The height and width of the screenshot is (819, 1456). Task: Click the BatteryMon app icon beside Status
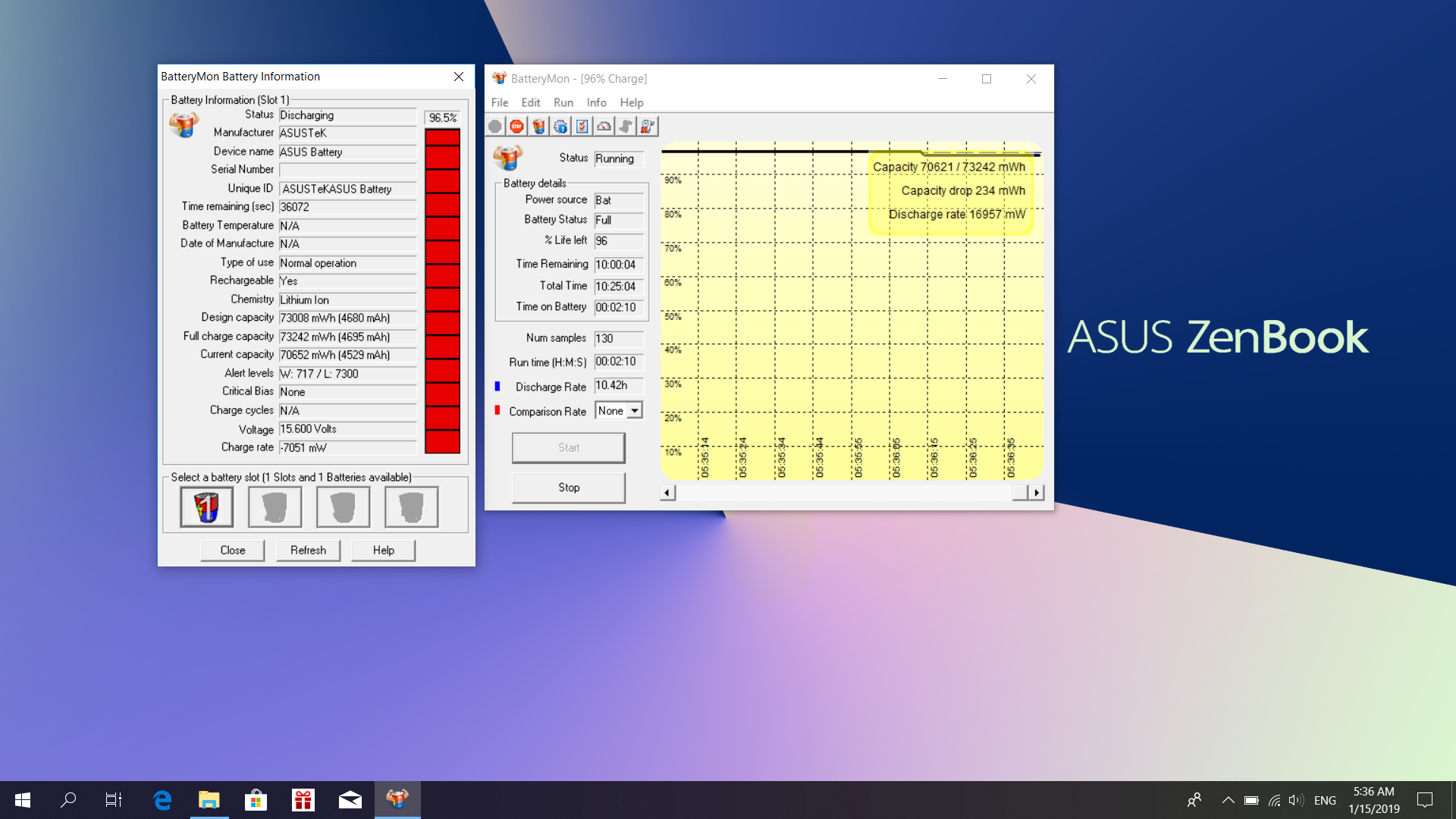[x=508, y=157]
